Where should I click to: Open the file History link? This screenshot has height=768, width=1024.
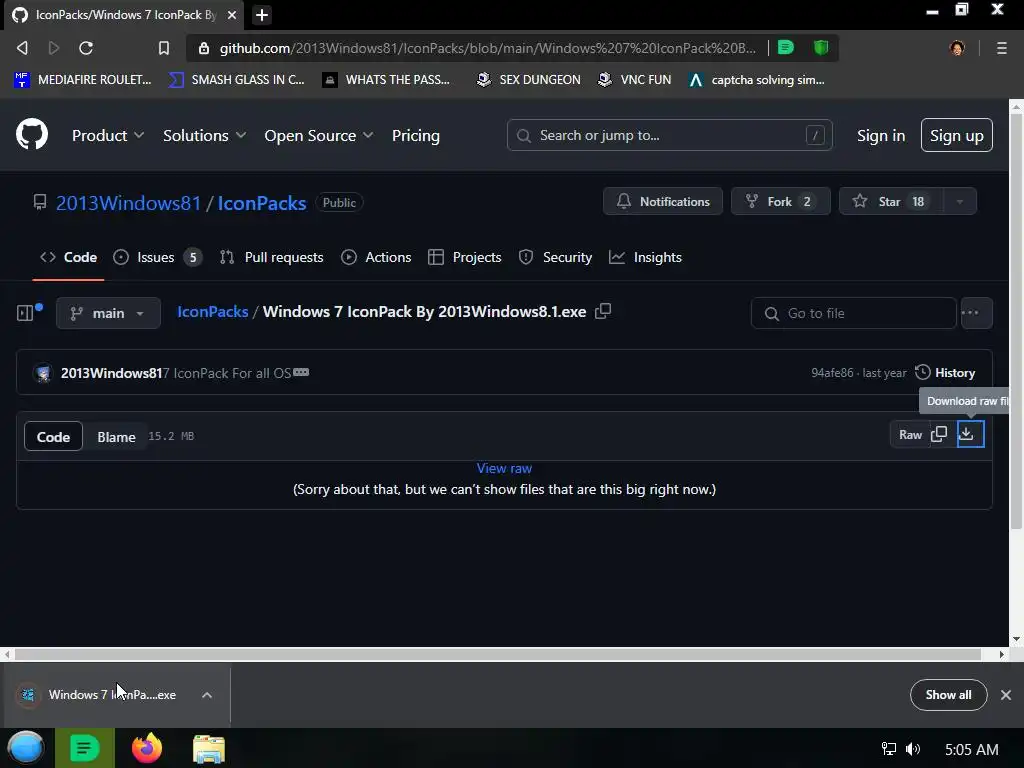coord(945,372)
